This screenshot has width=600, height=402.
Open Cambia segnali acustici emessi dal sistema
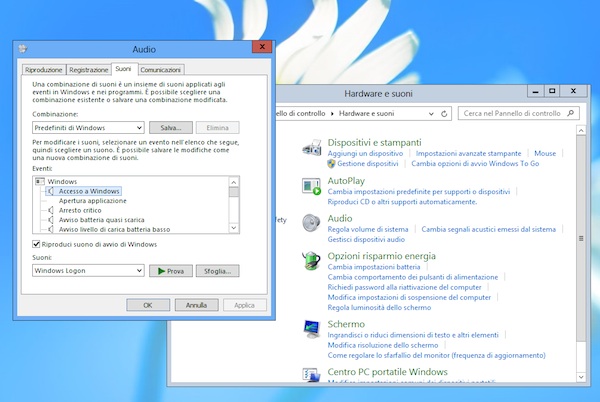point(488,229)
